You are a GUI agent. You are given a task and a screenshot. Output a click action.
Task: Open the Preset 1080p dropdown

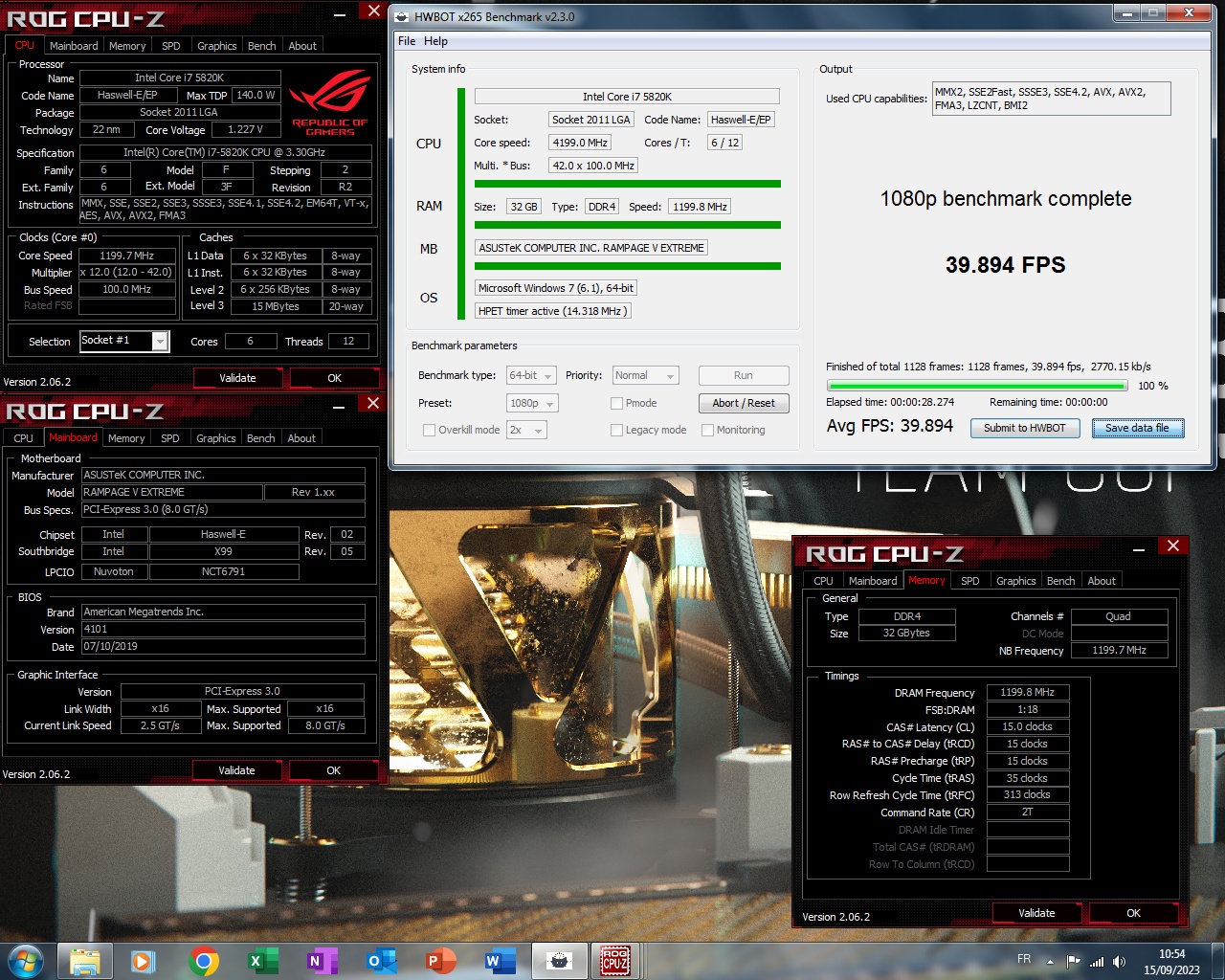[x=532, y=404]
